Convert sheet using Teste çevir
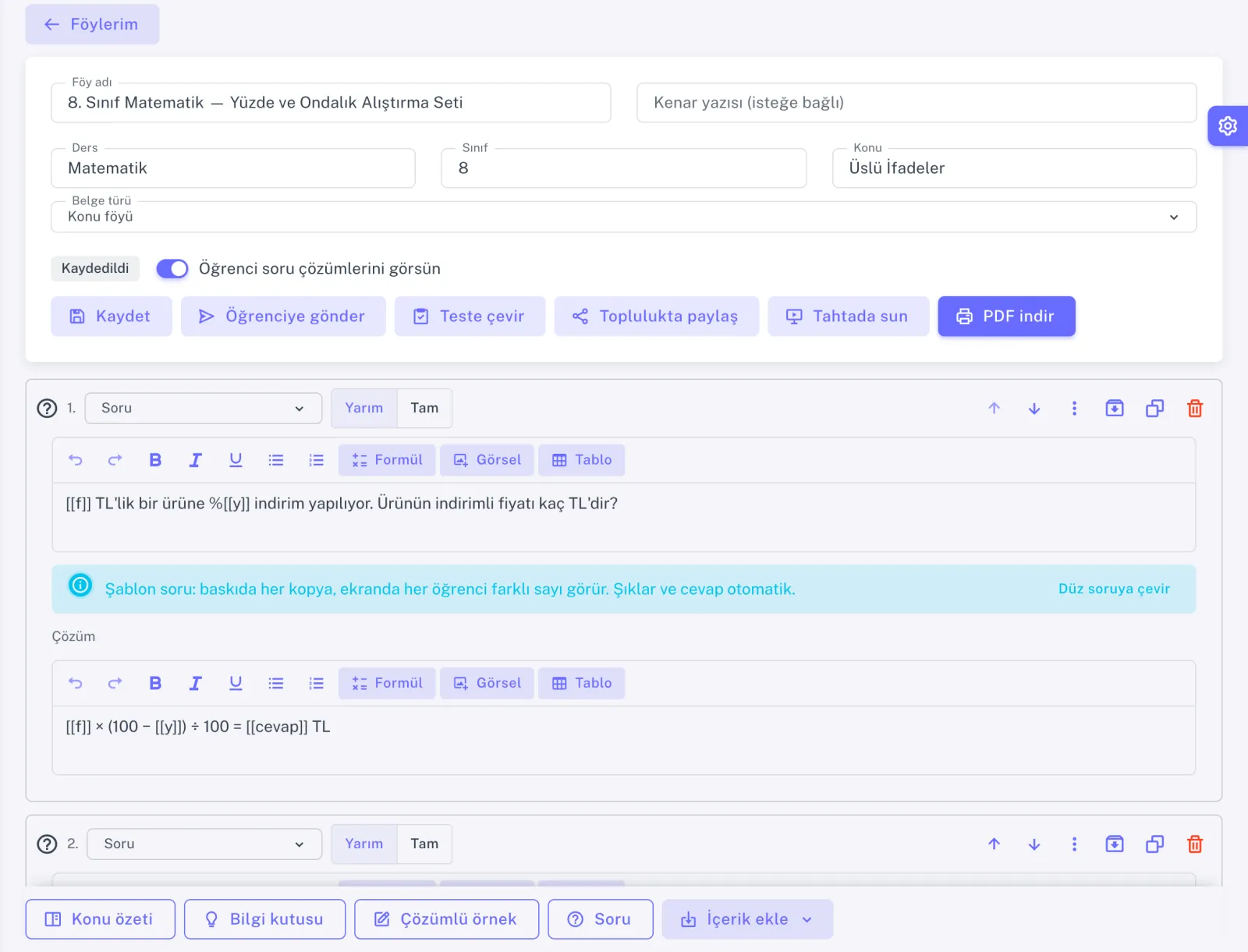 pos(470,317)
